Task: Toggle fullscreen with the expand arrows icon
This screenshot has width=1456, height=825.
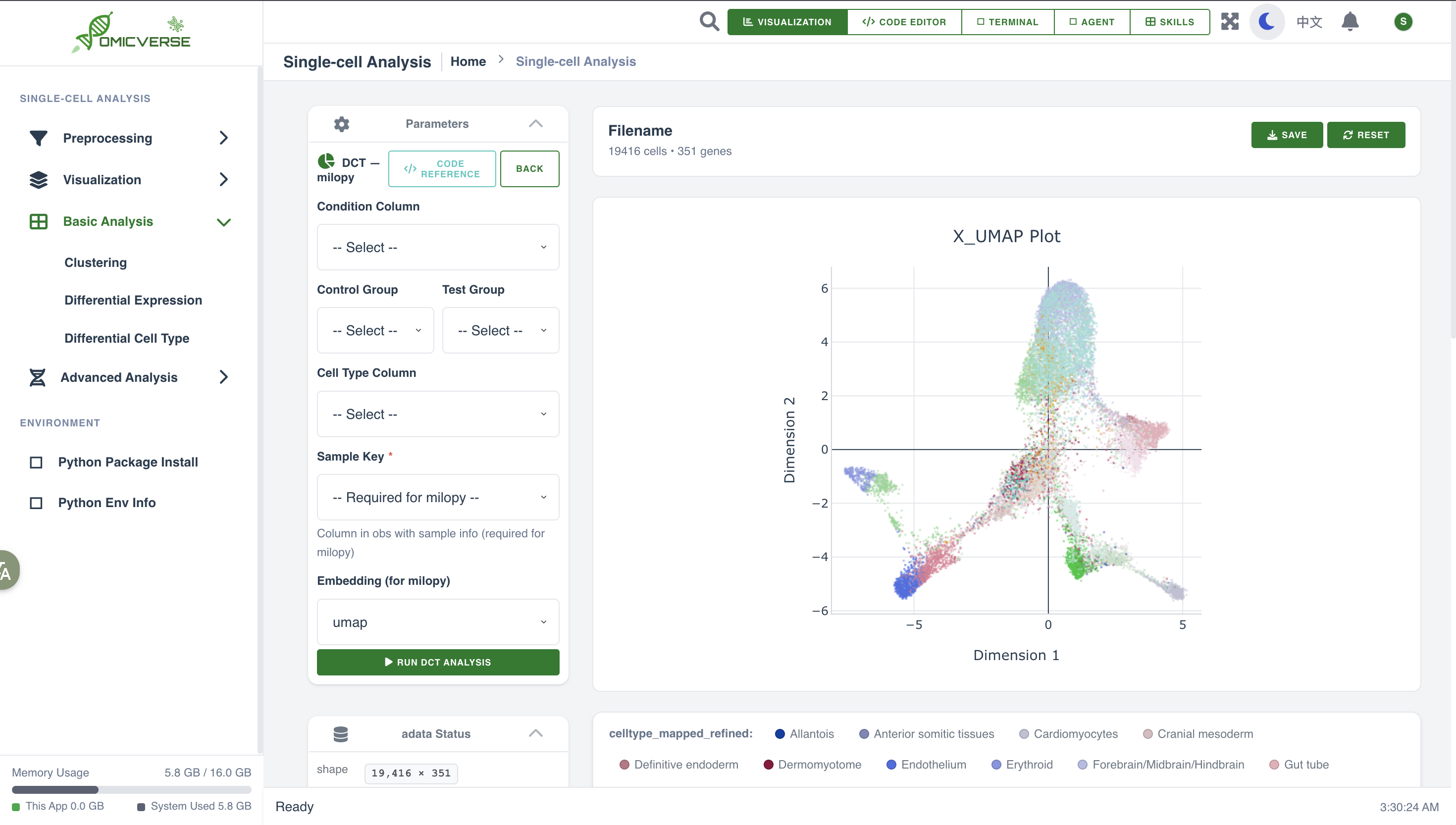Action: pos(1229,21)
